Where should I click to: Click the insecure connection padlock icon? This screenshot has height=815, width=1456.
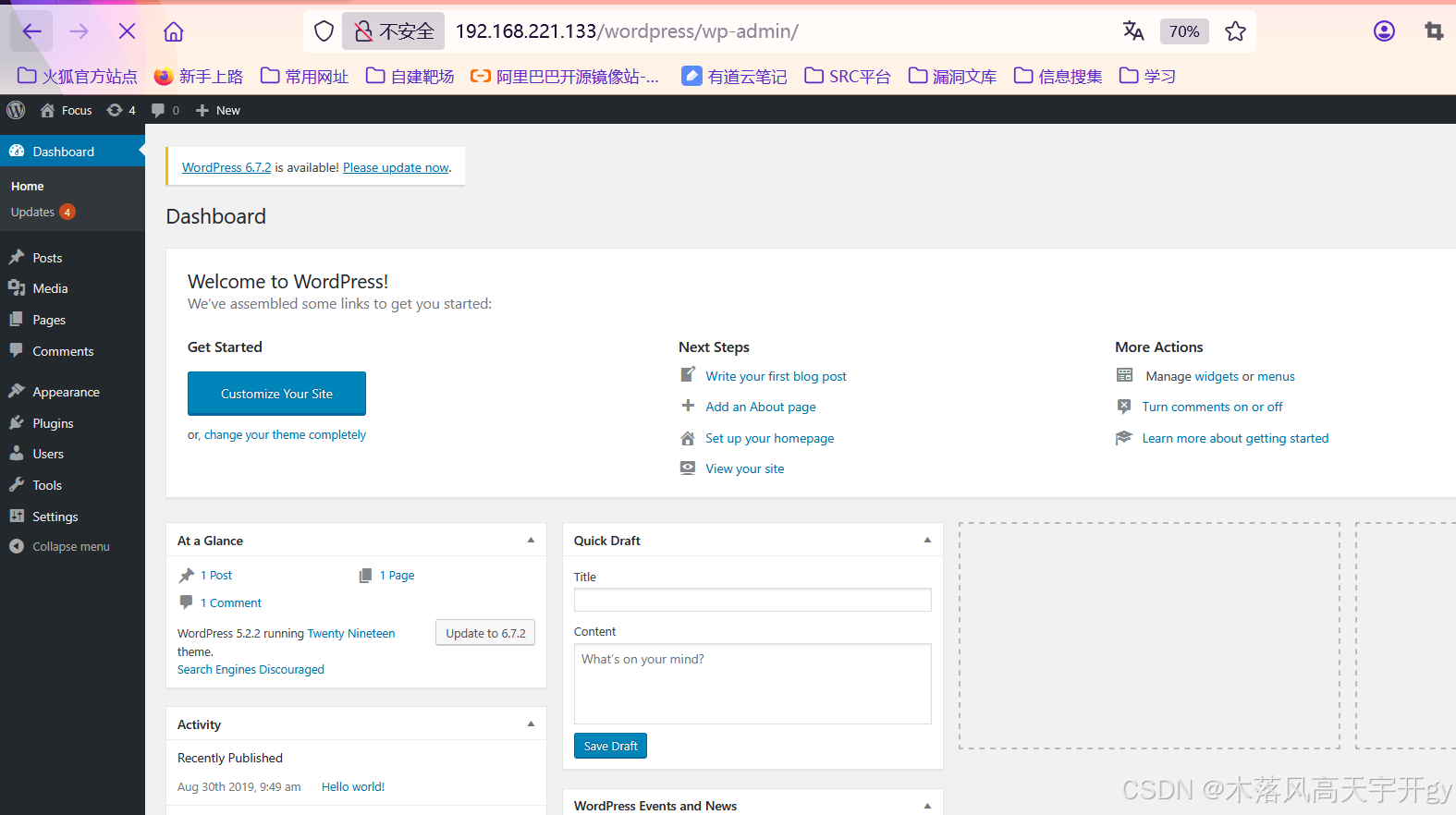click(x=364, y=31)
